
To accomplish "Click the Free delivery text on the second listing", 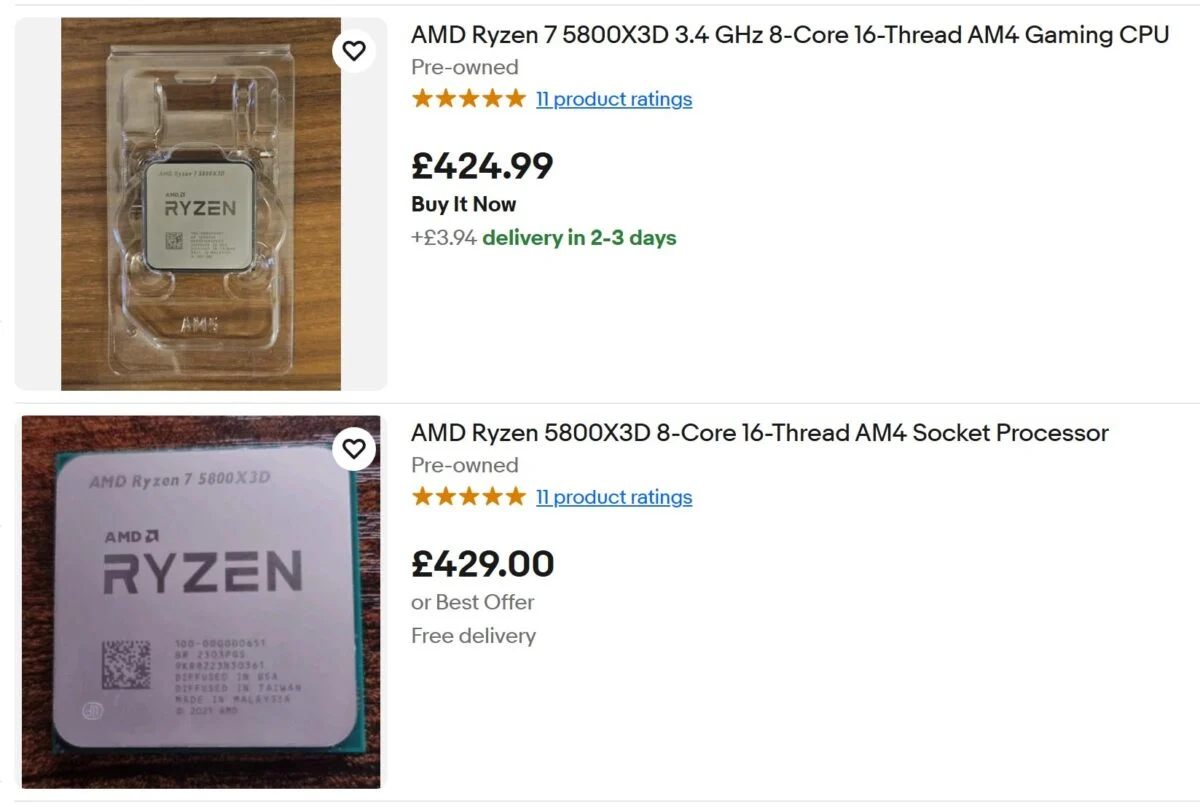I will 473,635.
